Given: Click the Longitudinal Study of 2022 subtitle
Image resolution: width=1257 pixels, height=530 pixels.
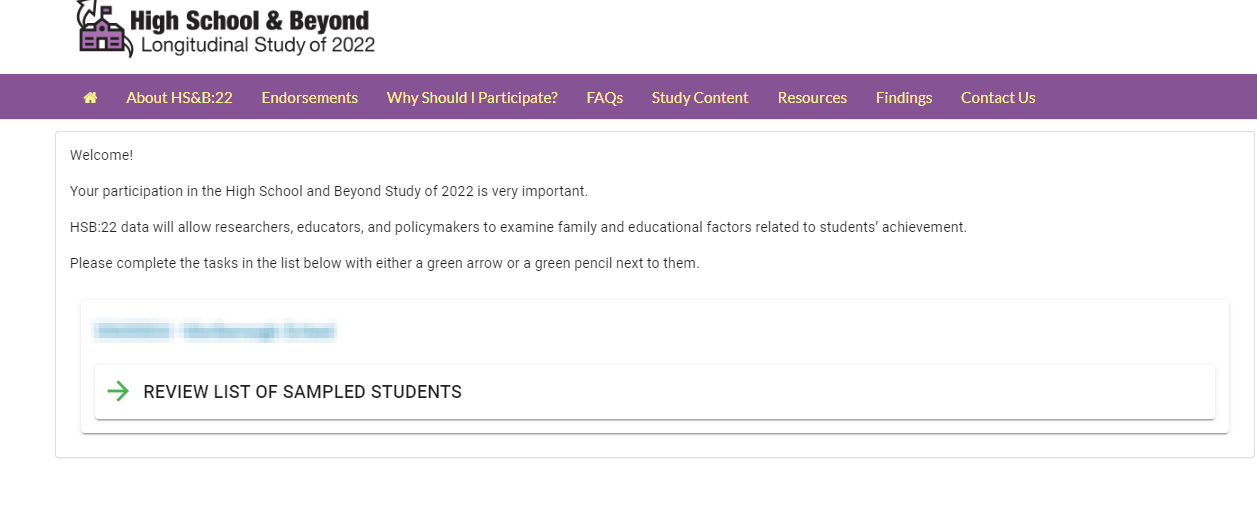Looking at the screenshot, I should (258, 45).
